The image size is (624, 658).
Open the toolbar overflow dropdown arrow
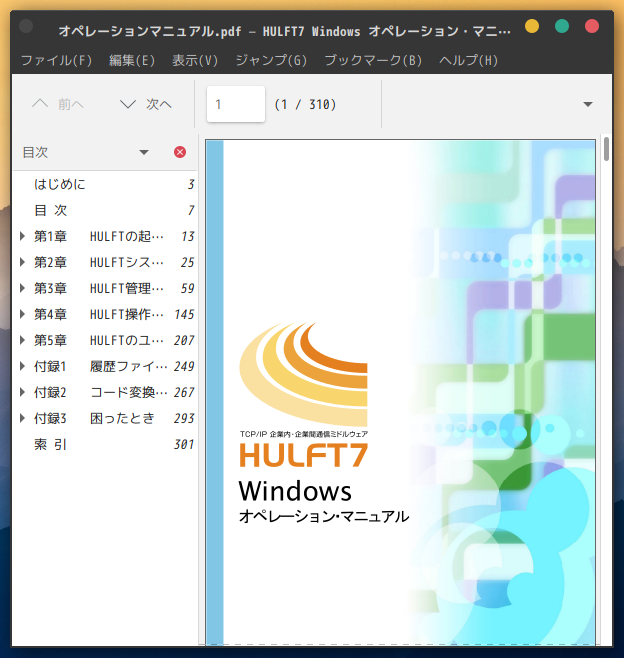588,104
